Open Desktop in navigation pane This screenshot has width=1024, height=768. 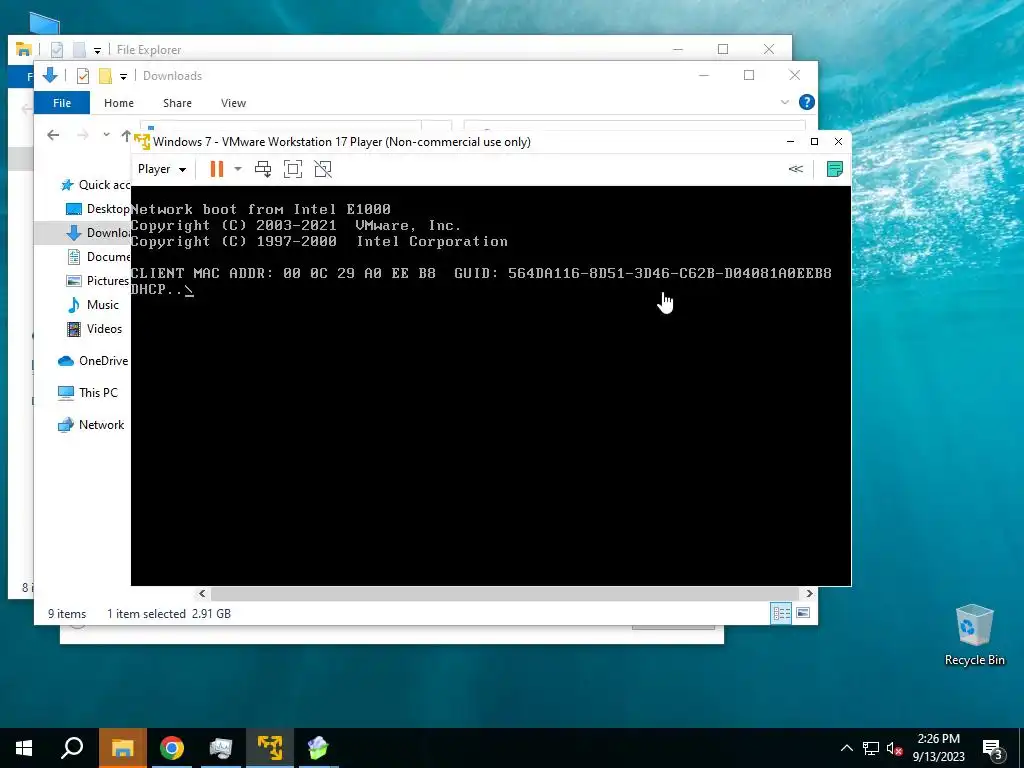98,209
